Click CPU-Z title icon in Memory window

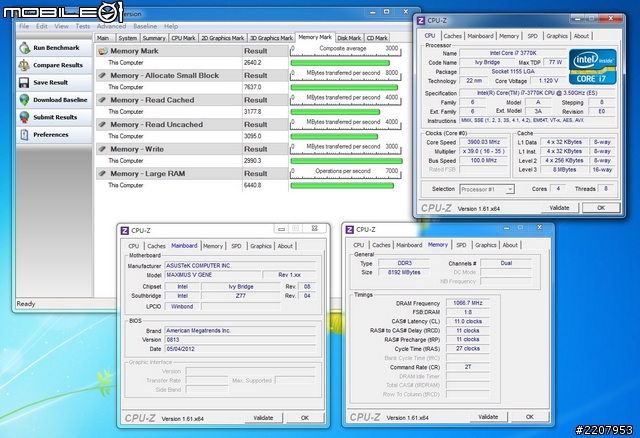(350, 230)
